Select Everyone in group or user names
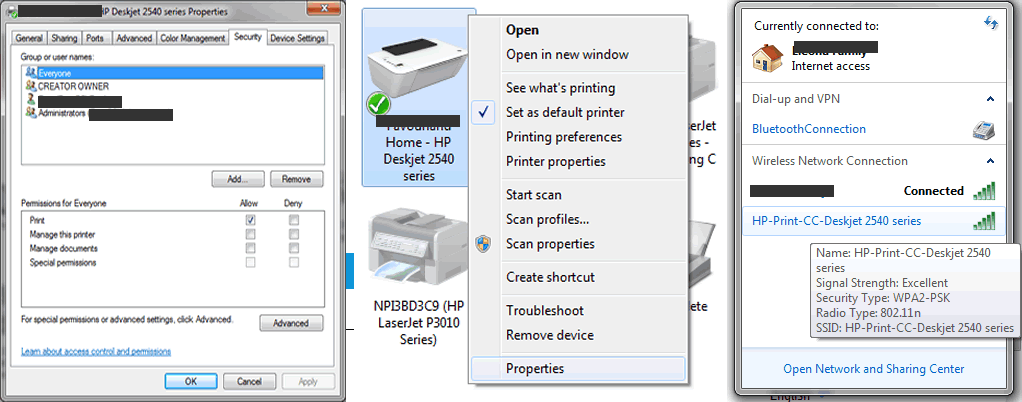 pyautogui.click(x=173, y=74)
